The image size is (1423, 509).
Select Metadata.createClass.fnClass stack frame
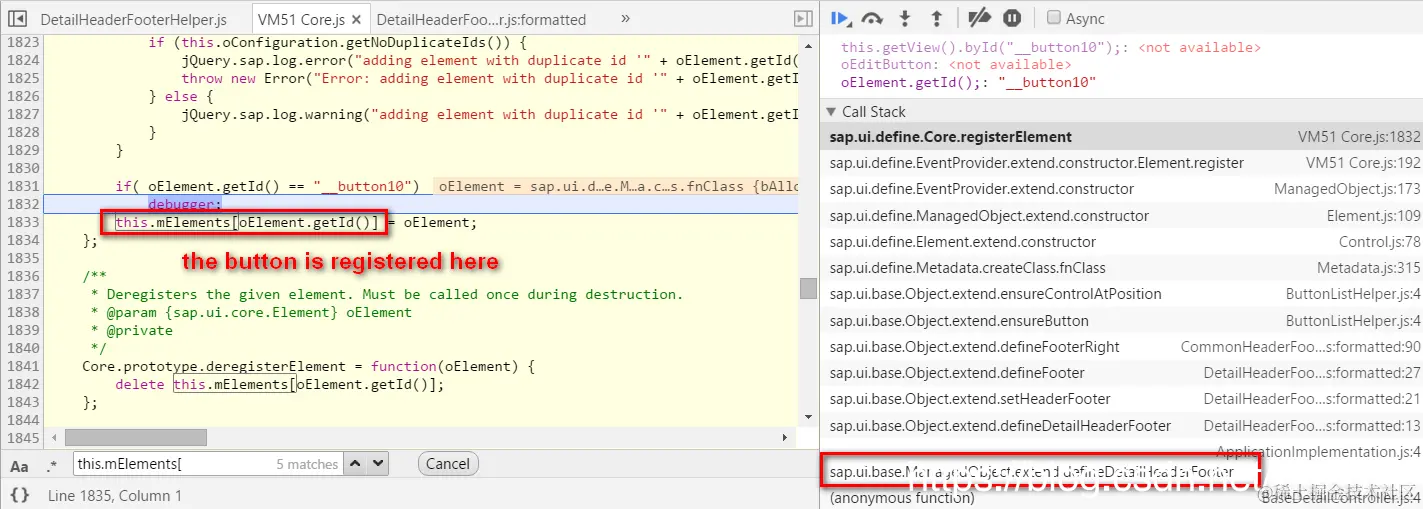tap(1121, 268)
